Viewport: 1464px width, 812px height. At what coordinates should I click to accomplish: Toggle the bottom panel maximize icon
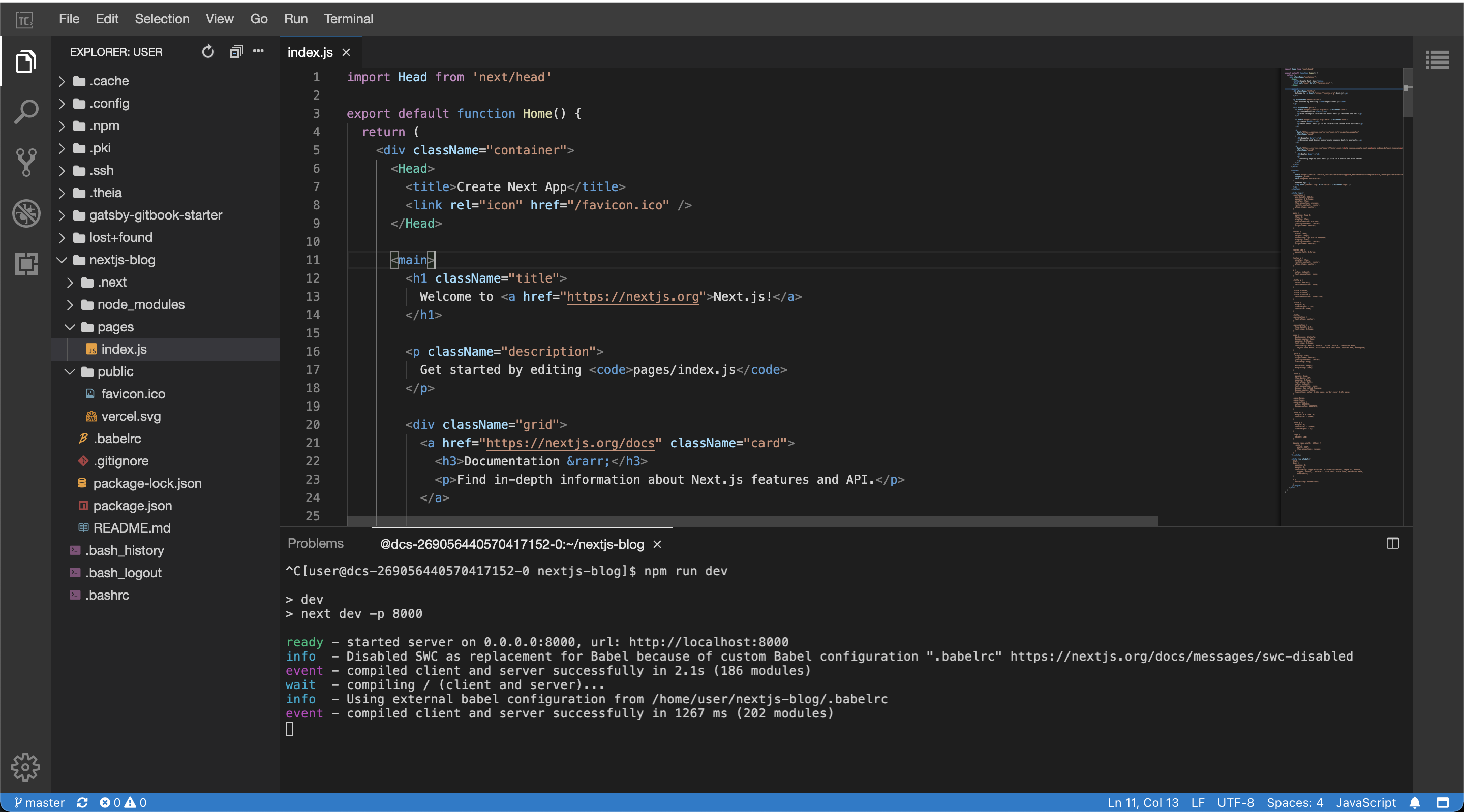1392,544
